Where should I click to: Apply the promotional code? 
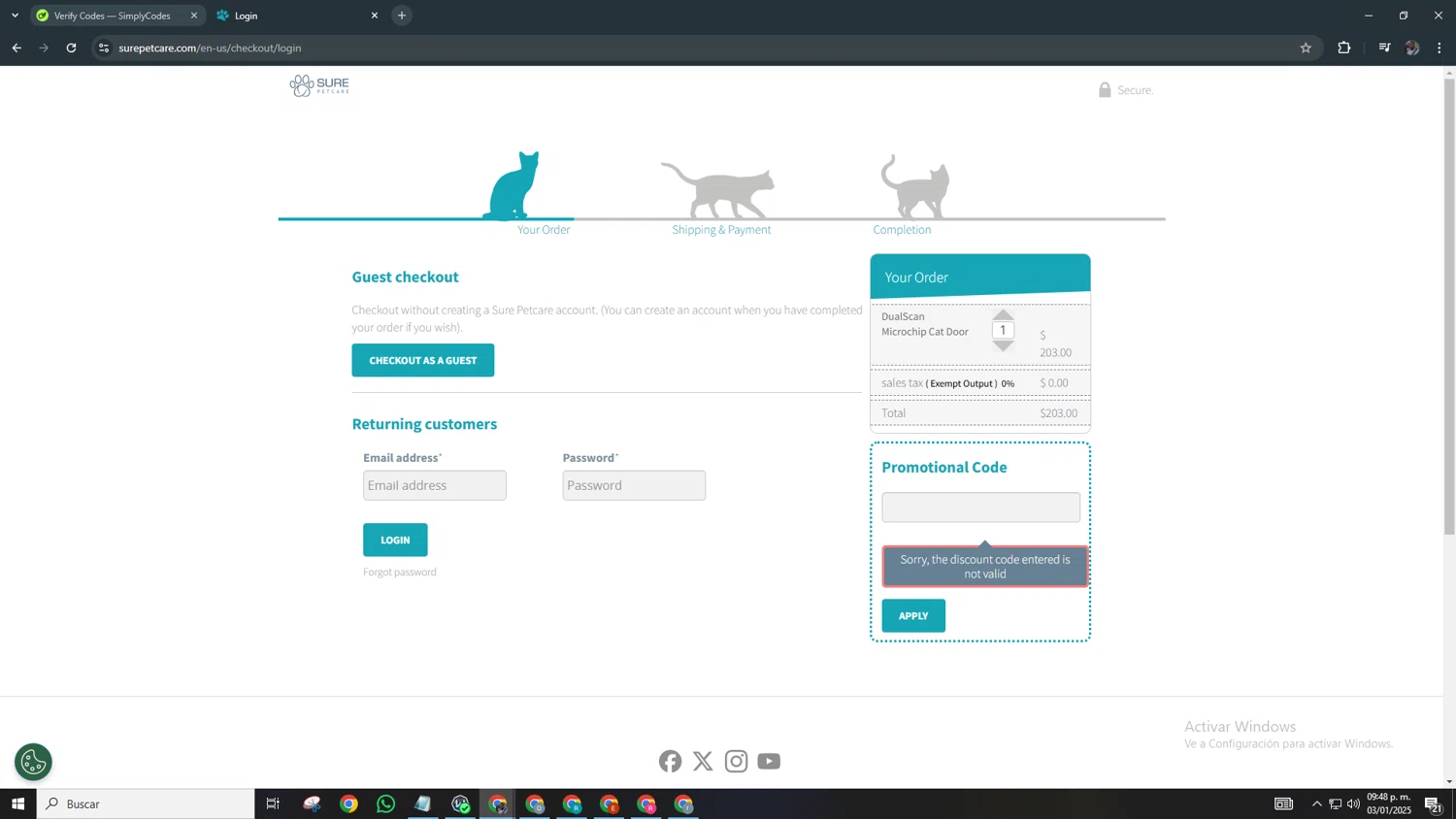[913, 615]
